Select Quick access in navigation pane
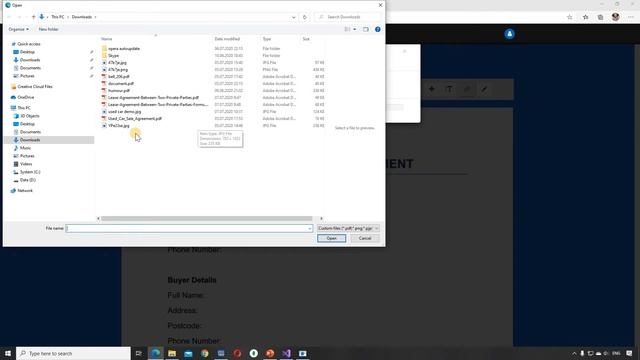This screenshot has width=640, height=360. pos(29,44)
